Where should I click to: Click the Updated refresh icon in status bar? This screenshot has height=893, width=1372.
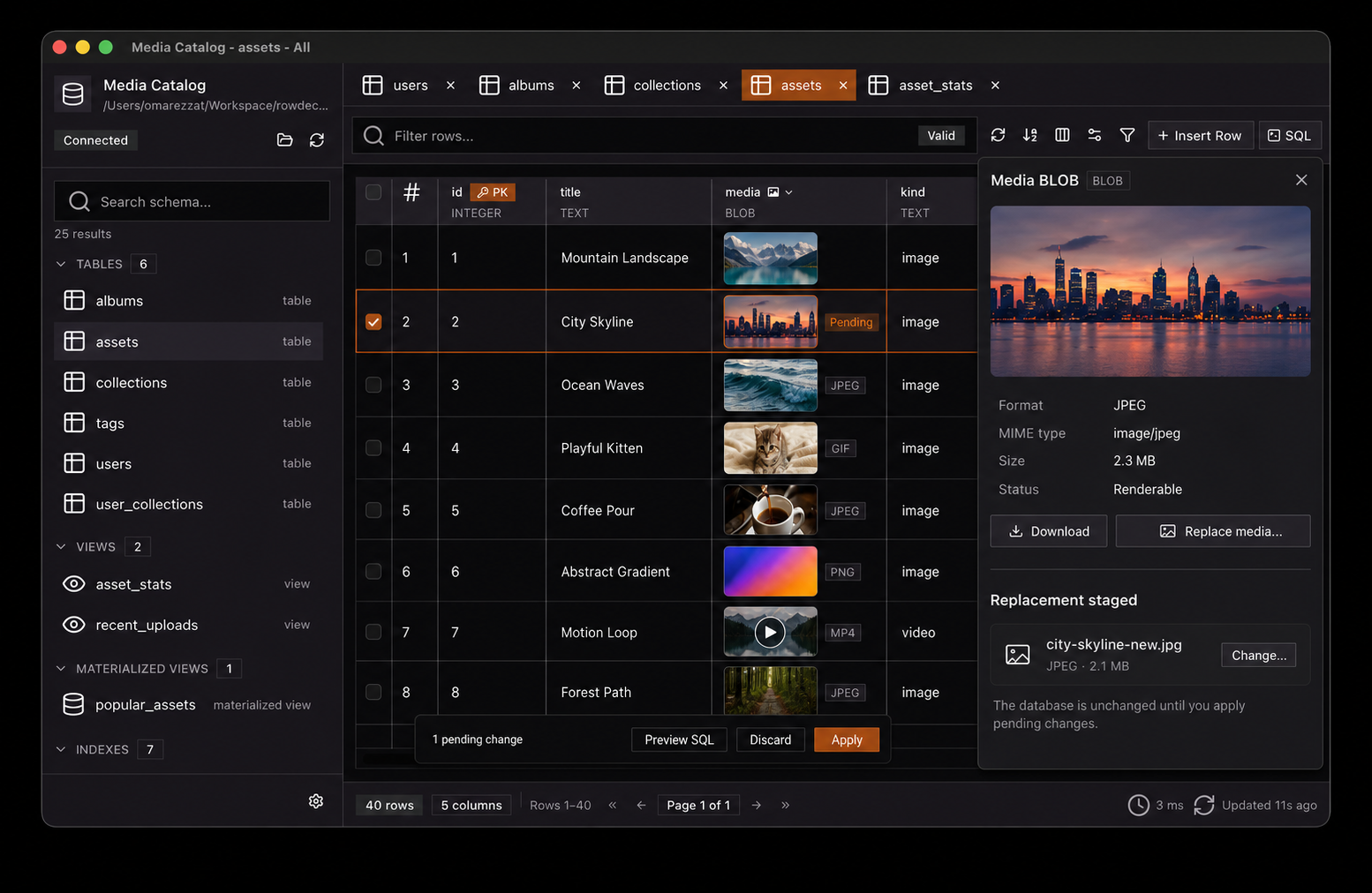(1204, 805)
